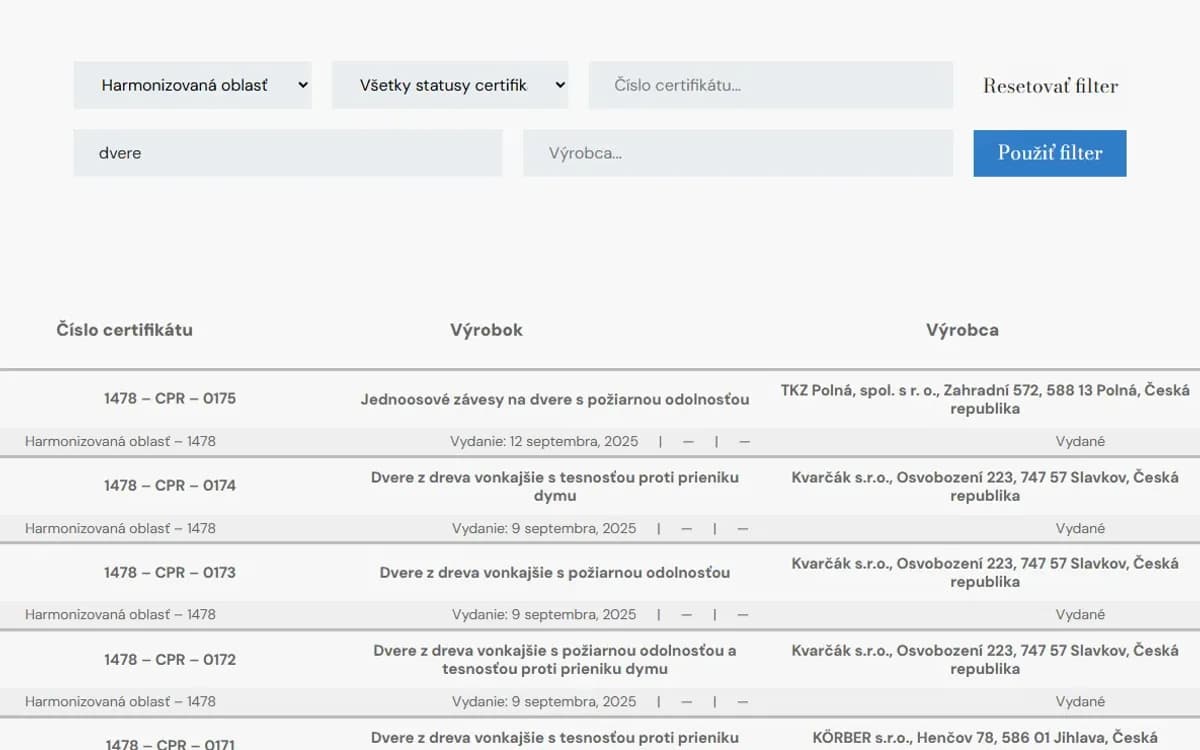Viewport: 1200px width, 750px height.
Task: Click the Číslo certifikátu column header
Action: tap(124, 329)
